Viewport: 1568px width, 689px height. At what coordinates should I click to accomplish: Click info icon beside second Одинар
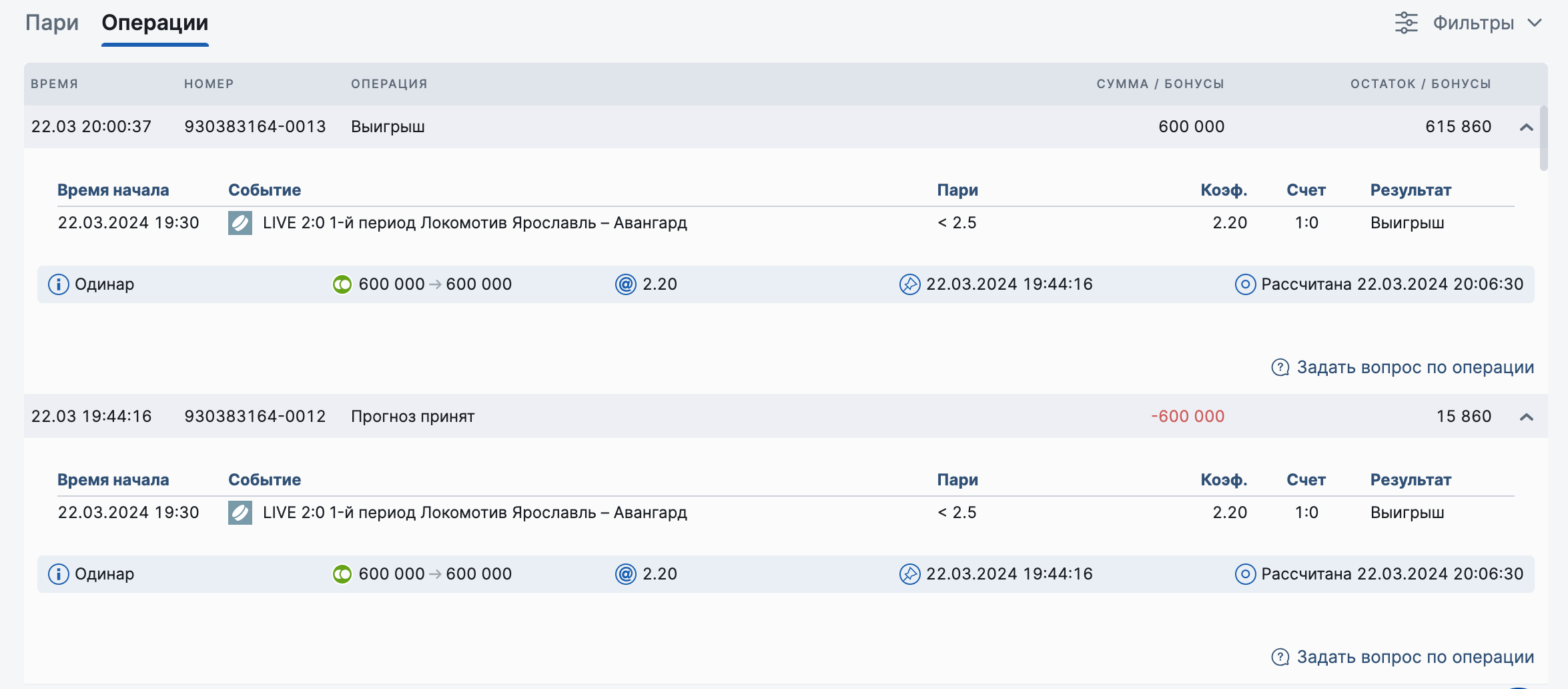click(59, 574)
